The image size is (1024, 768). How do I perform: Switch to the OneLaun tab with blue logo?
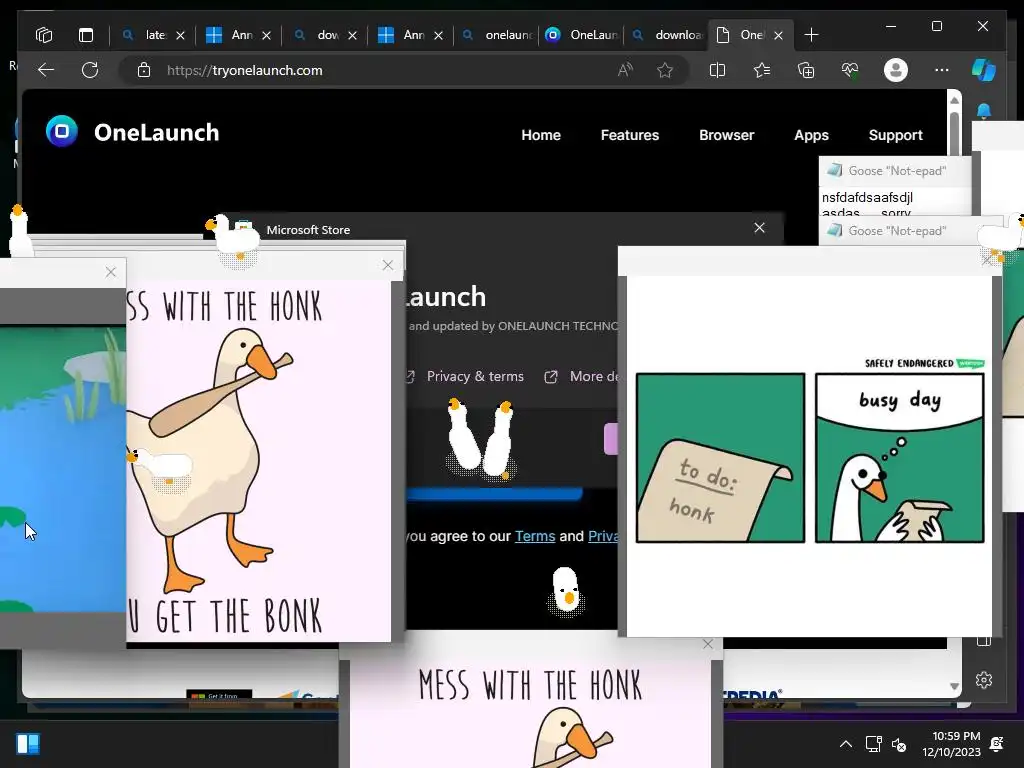tap(583, 35)
